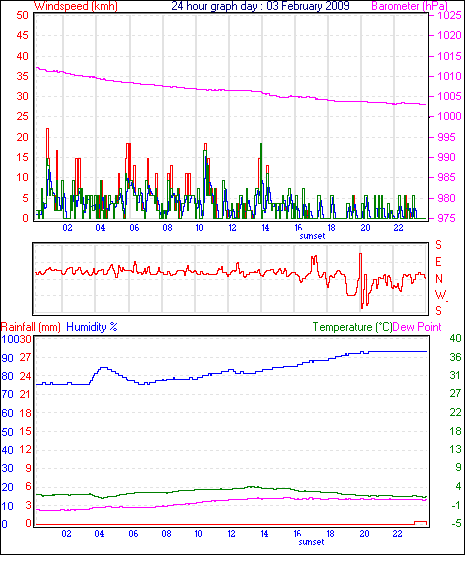466x566 pixels.
Task: Click the "Barometer (hPa)" axis title
Action: (x=410, y=6)
